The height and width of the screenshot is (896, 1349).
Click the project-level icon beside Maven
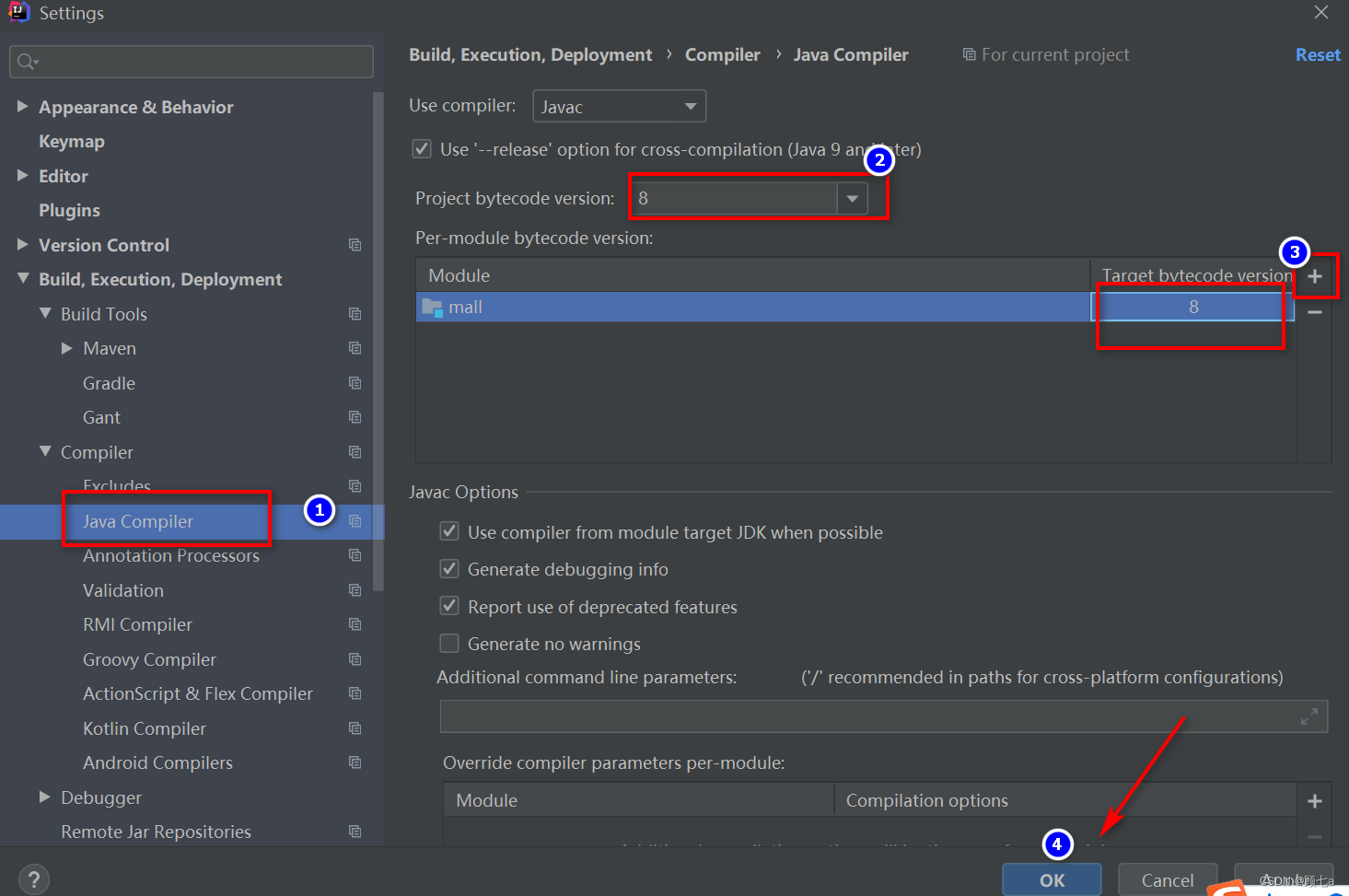(x=355, y=348)
